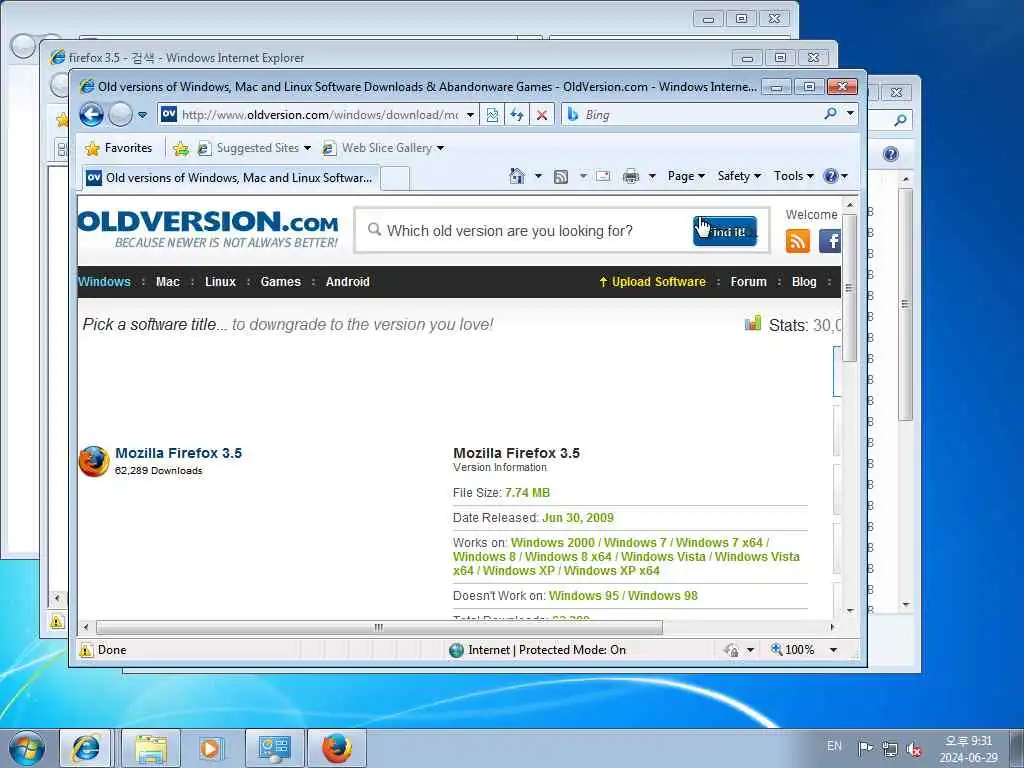1024x768 pixels.
Task: Go back with the IE Back arrow
Action: [91, 115]
